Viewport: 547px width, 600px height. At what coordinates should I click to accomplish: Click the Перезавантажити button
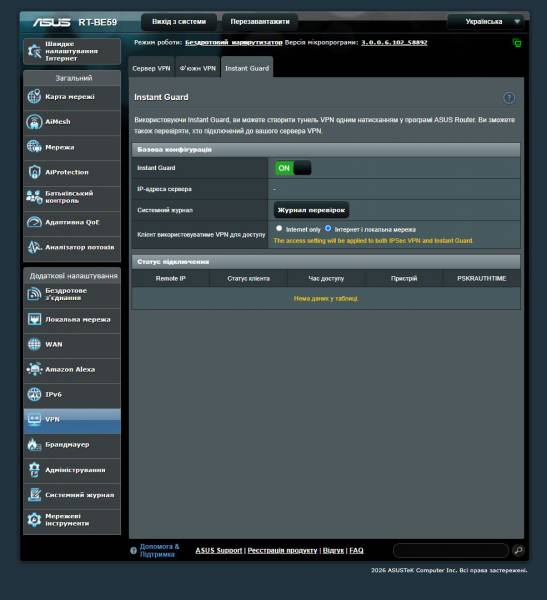coord(260,22)
